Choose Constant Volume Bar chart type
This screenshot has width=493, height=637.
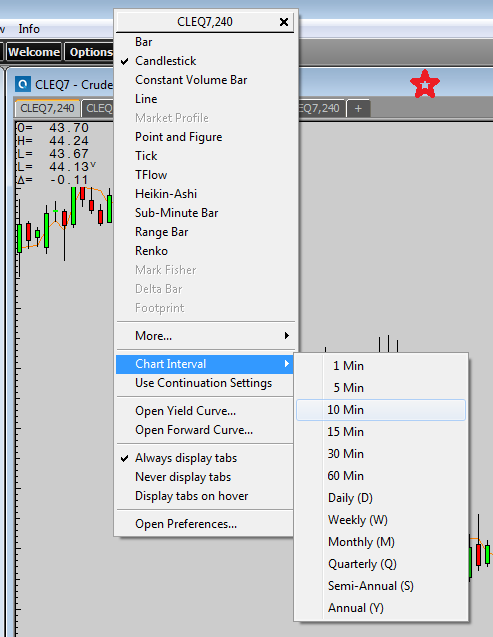pyautogui.click(x=205, y=80)
